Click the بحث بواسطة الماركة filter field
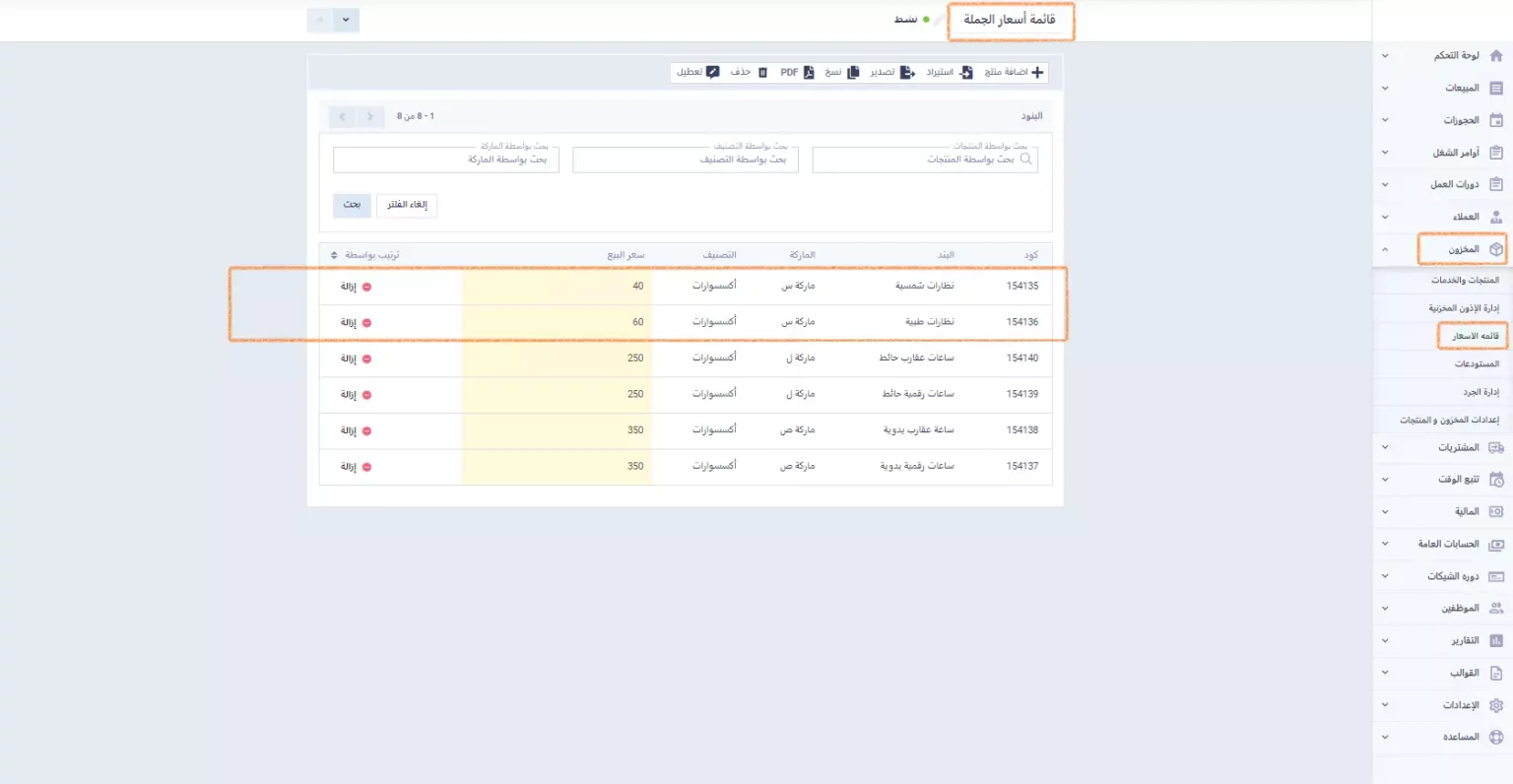Image resolution: width=1513 pixels, height=784 pixels. point(446,160)
